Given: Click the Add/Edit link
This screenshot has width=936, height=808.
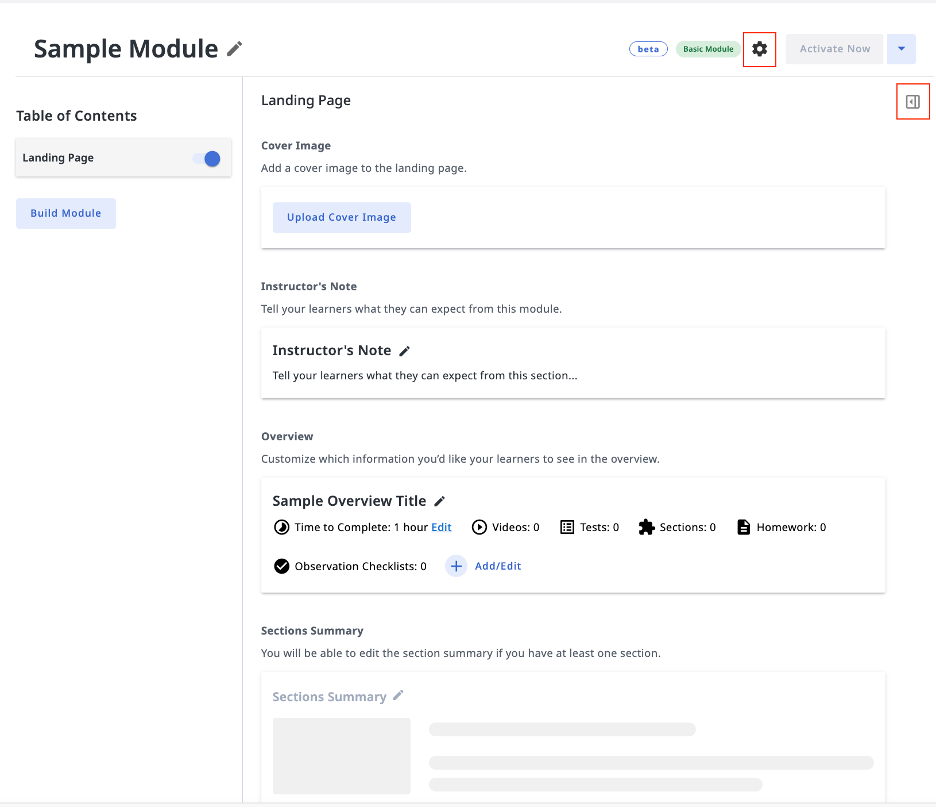Looking at the screenshot, I should (x=498, y=566).
